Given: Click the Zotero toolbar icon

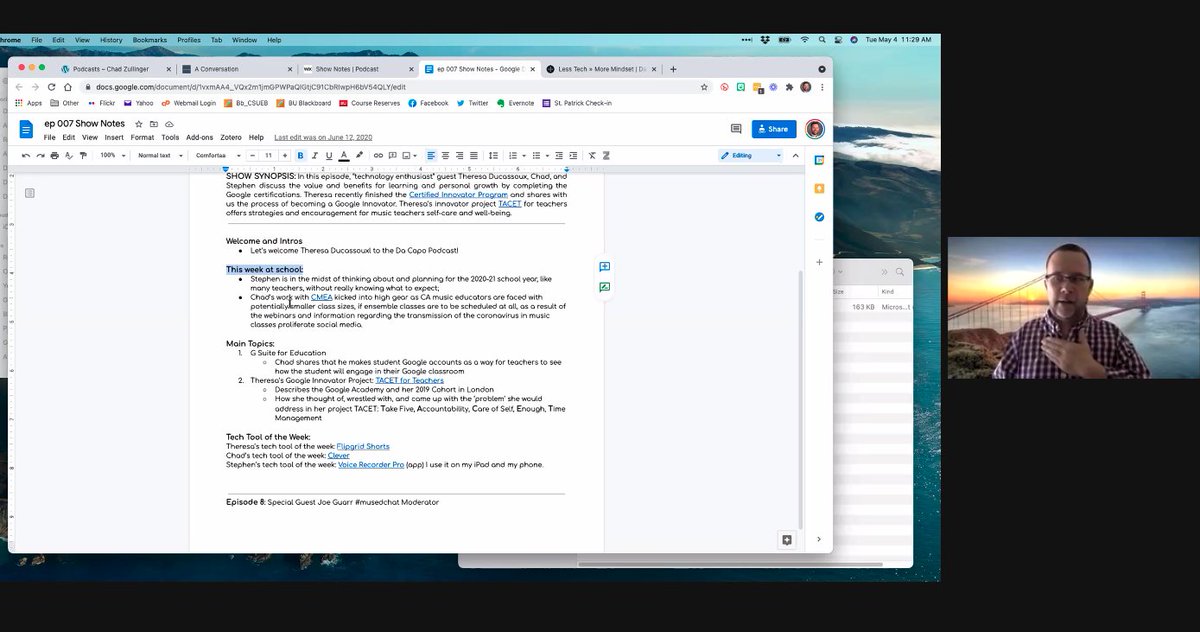Looking at the screenshot, I should pyautogui.click(x=606, y=156).
